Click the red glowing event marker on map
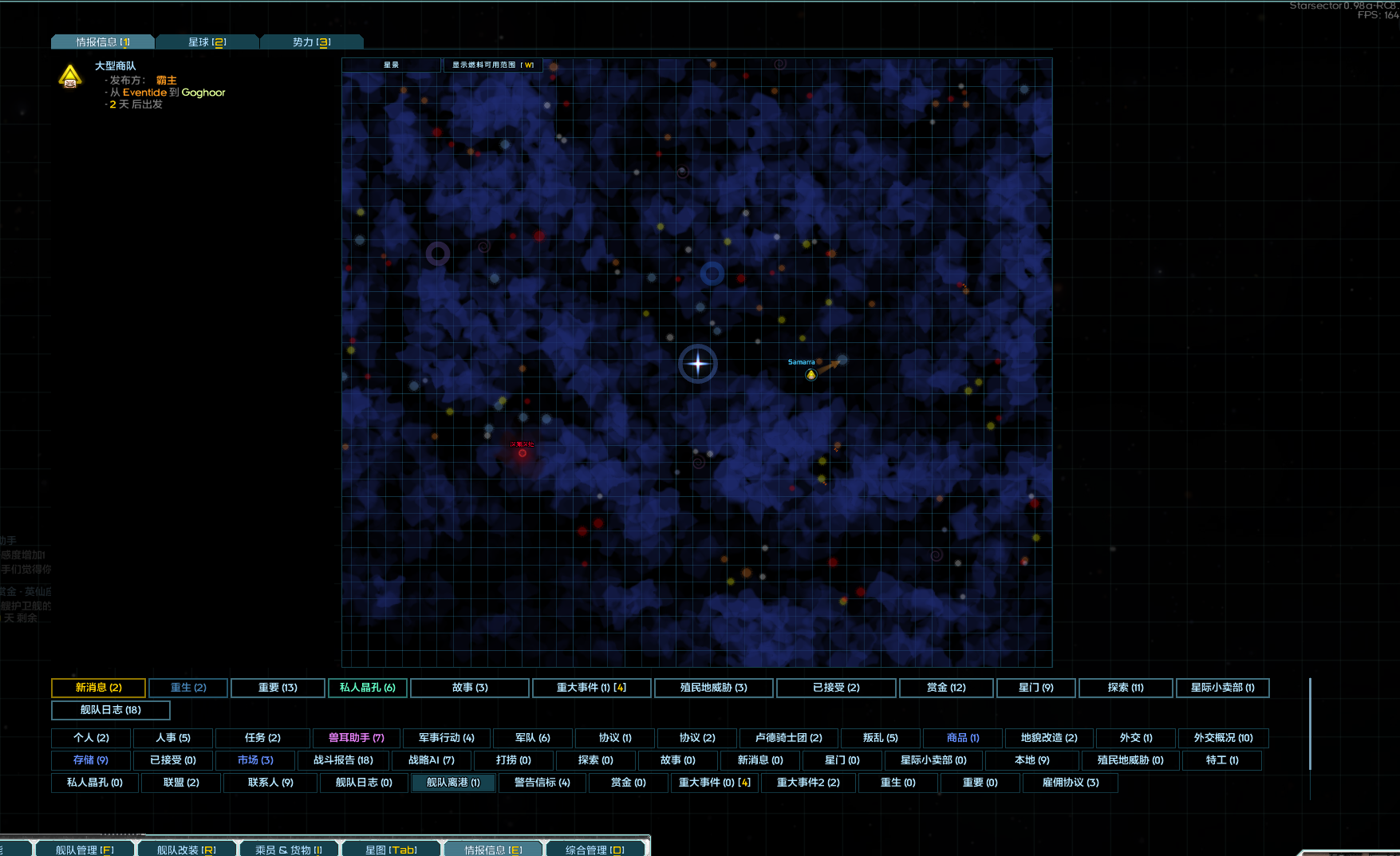Image resolution: width=1400 pixels, height=856 pixels. click(523, 453)
